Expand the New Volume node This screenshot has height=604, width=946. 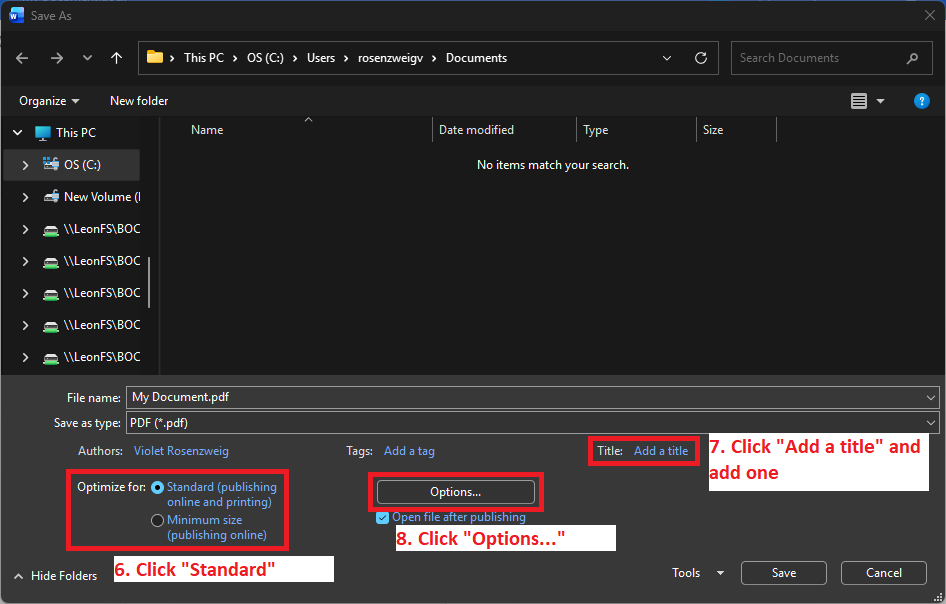point(25,197)
